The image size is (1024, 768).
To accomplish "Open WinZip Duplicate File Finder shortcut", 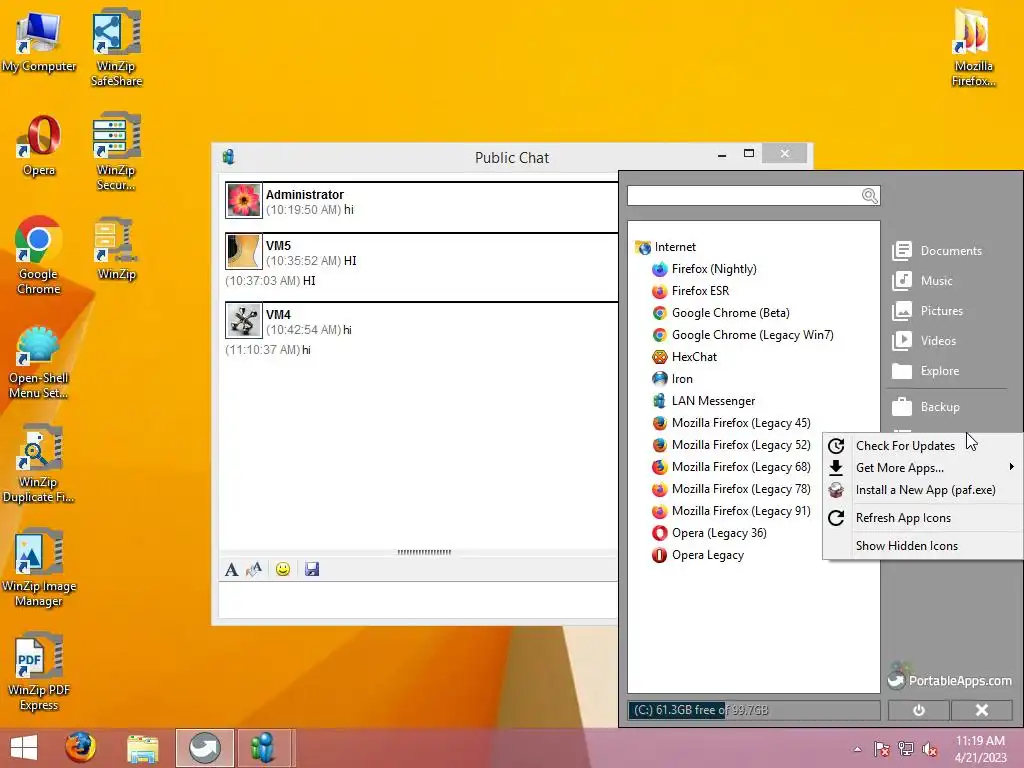I will tap(39, 464).
